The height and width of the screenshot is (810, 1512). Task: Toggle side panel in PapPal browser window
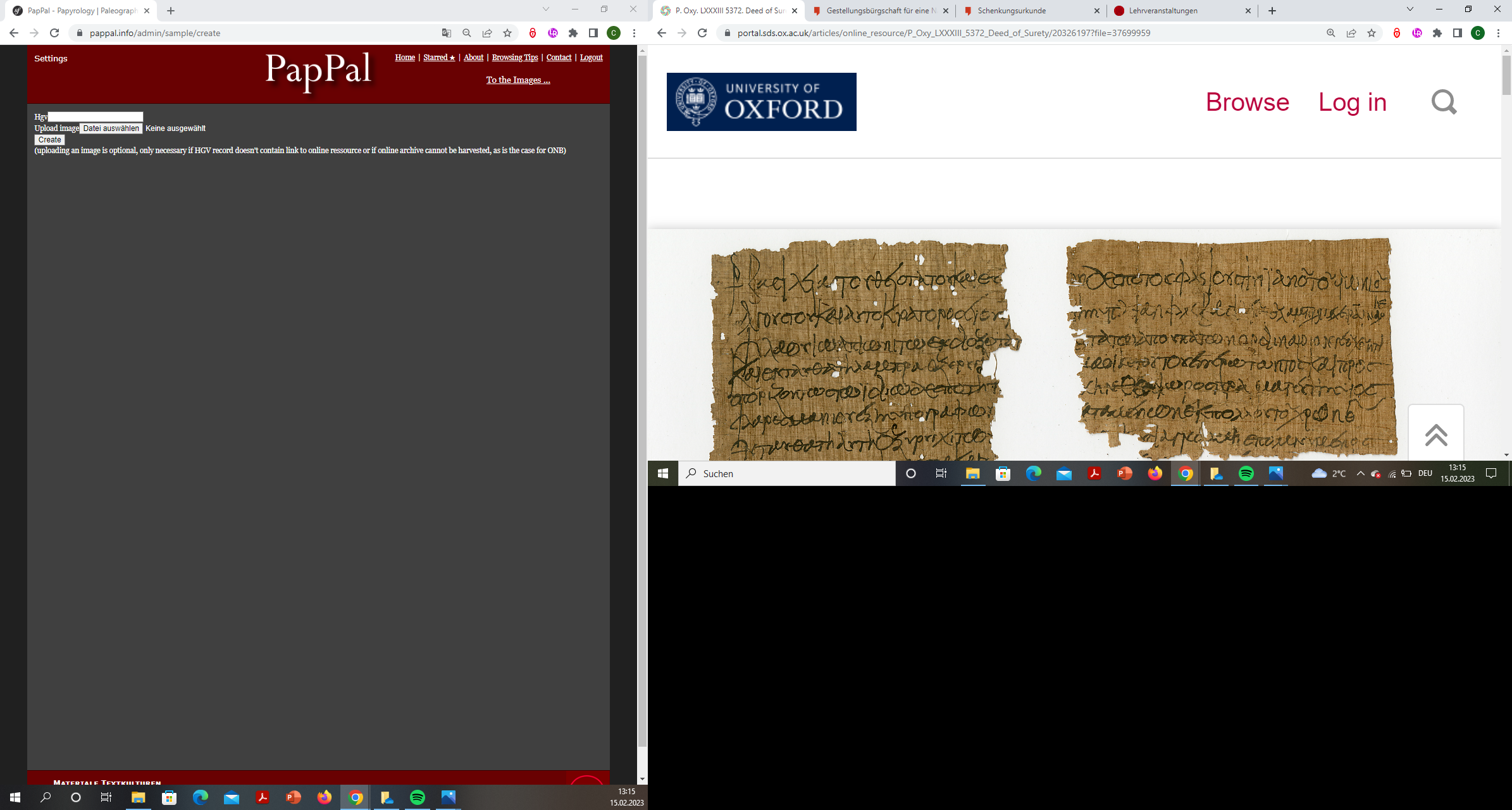coord(593,33)
